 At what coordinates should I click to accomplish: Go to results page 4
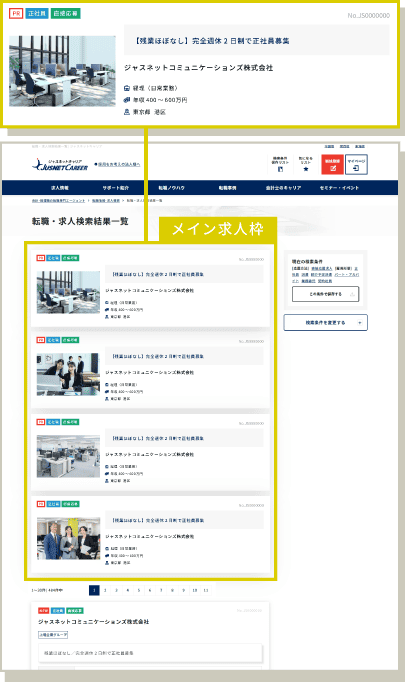tap(127, 590)
